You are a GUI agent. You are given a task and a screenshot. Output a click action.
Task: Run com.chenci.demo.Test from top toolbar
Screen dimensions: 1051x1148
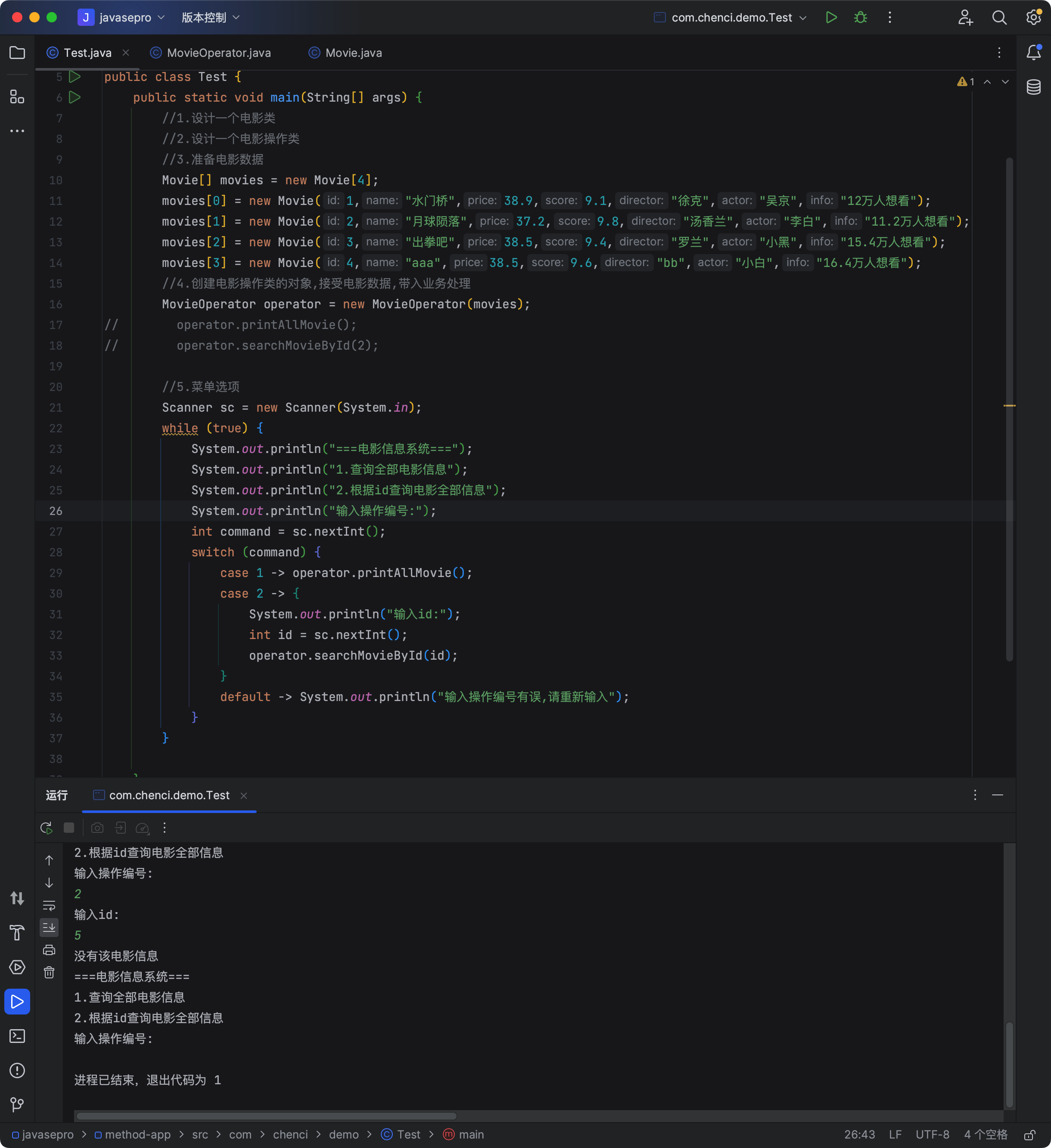tap(831, 18)
